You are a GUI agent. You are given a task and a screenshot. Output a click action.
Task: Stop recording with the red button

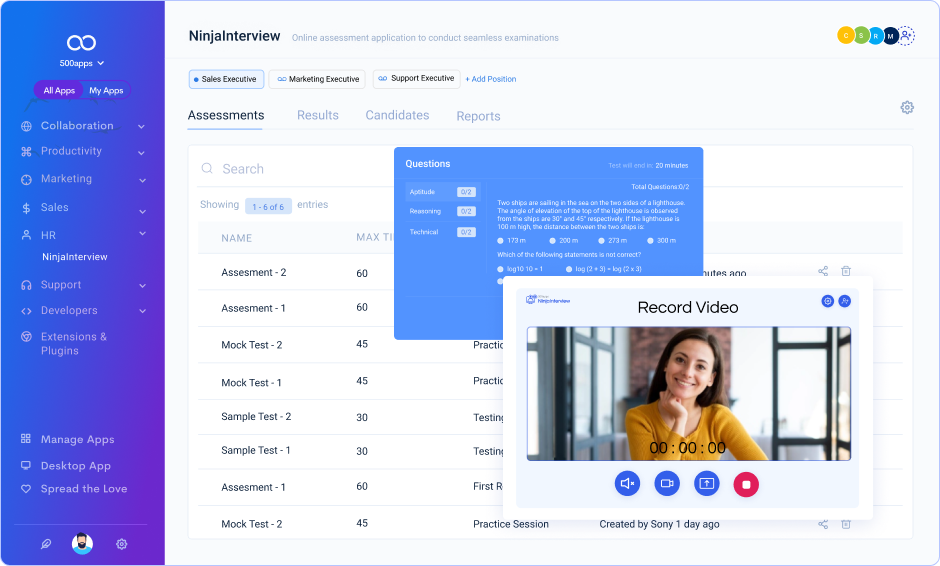coord(746,484)
